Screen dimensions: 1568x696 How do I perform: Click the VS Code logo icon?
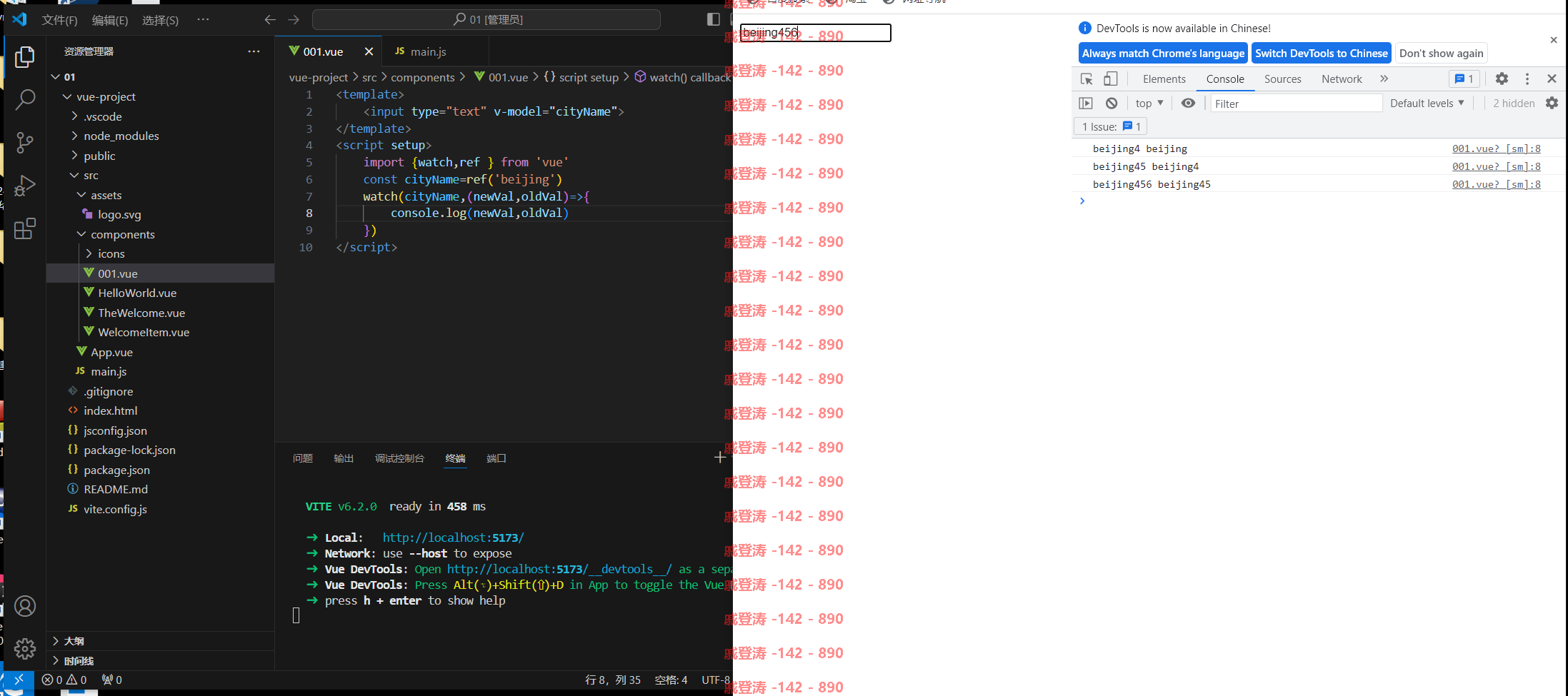tap(20, 19)
